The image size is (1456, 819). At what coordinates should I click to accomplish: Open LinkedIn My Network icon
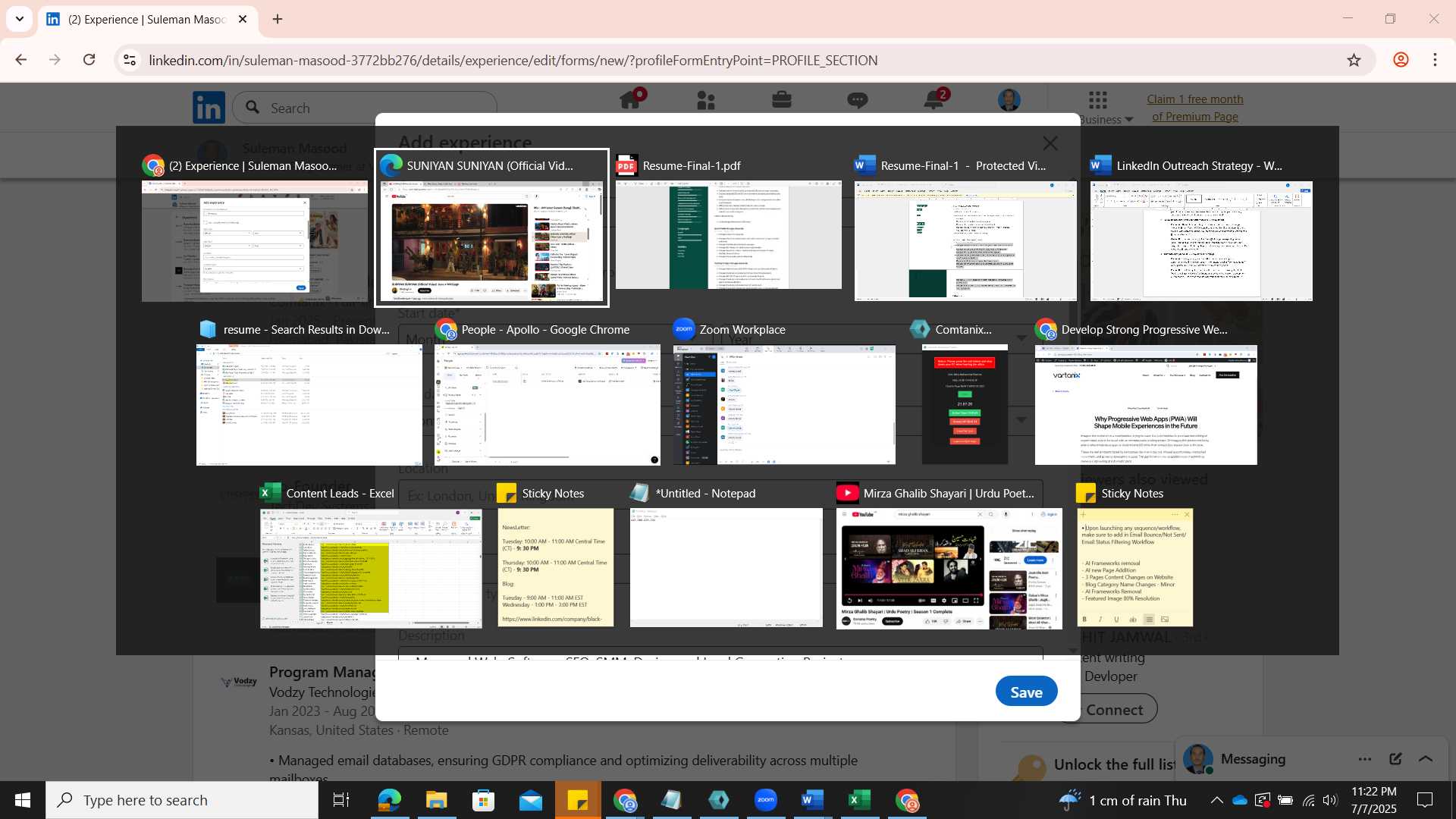[706, 100]
